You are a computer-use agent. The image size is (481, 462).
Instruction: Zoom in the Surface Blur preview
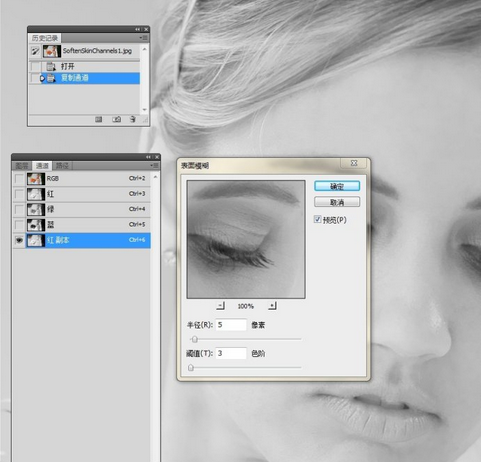272,306
